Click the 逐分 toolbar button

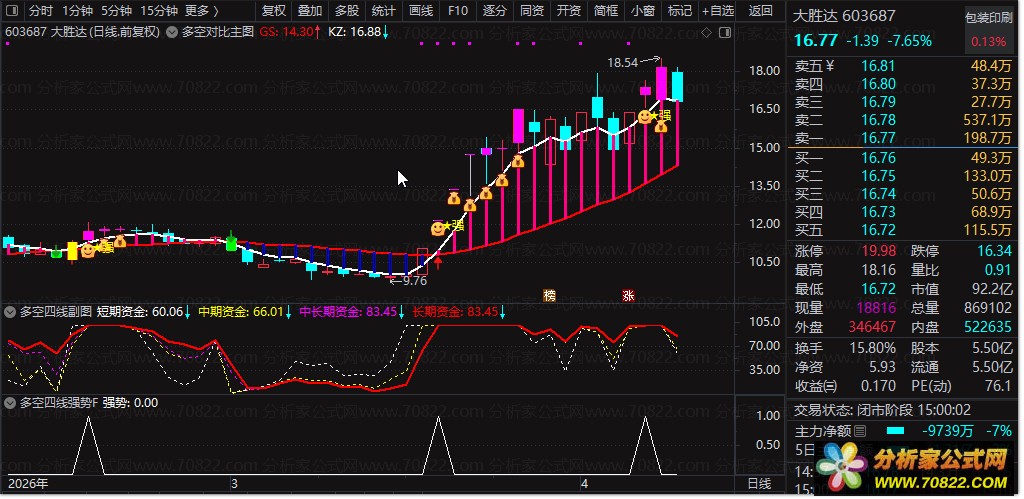pyautogui.click(x=494, y=10)
